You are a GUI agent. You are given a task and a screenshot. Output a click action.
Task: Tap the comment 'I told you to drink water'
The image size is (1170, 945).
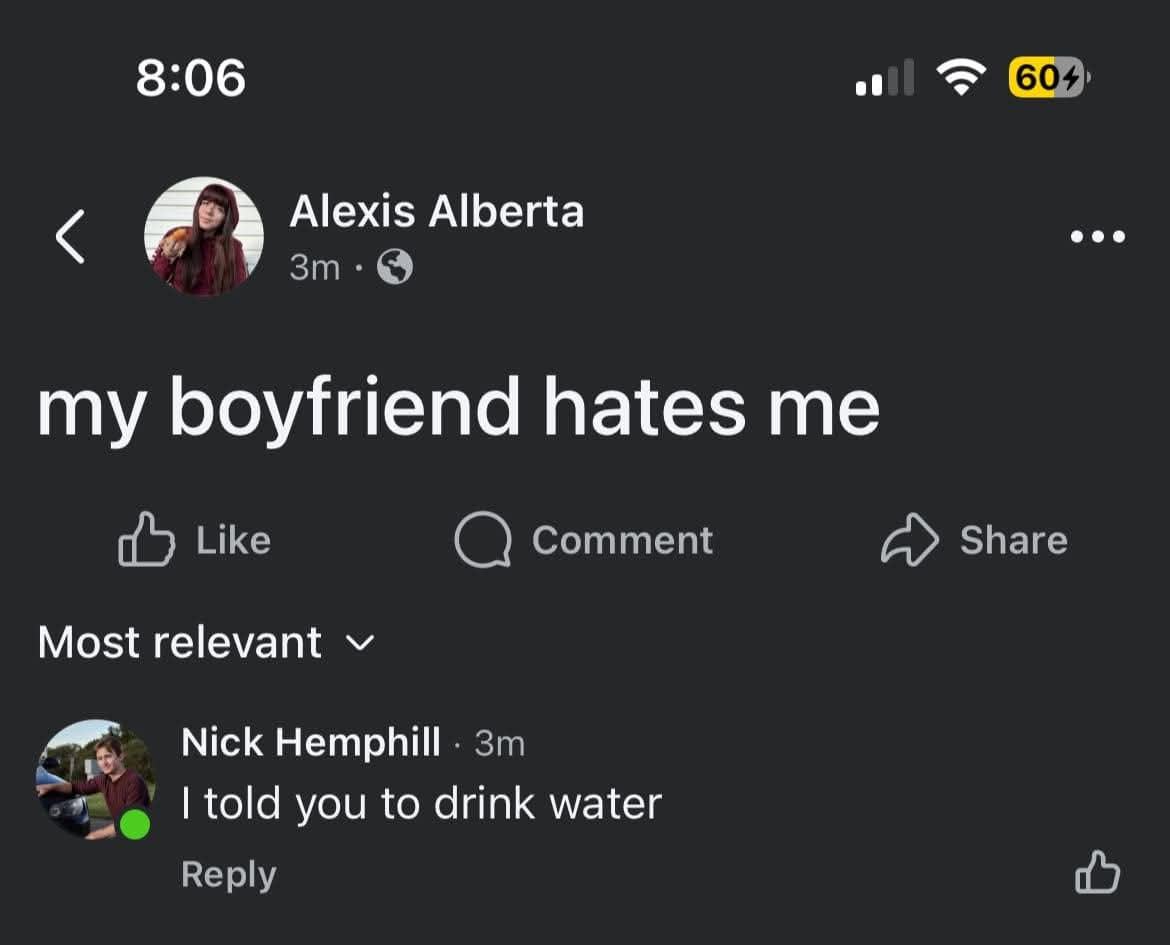(x=421, y=803)
